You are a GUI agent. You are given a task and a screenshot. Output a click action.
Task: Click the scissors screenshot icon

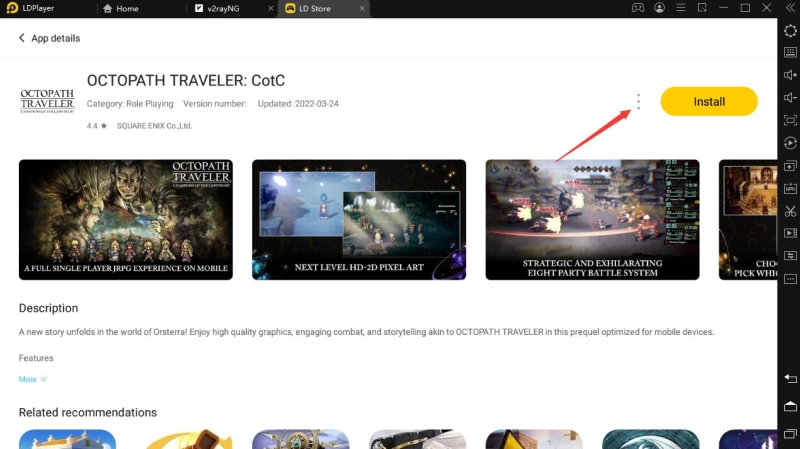pyautogui.click(x=790, y=211)
